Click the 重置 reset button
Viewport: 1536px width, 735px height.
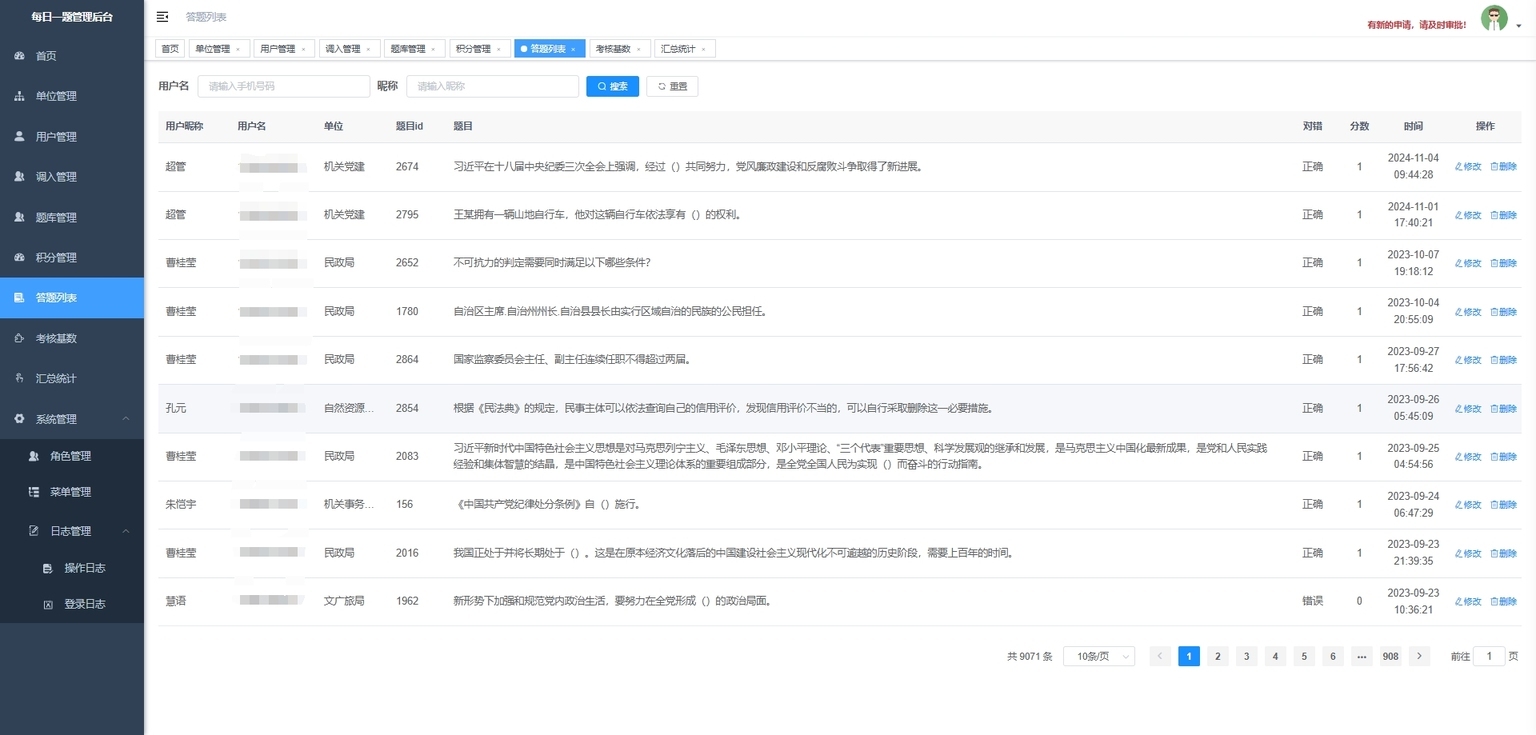[672, 87]
